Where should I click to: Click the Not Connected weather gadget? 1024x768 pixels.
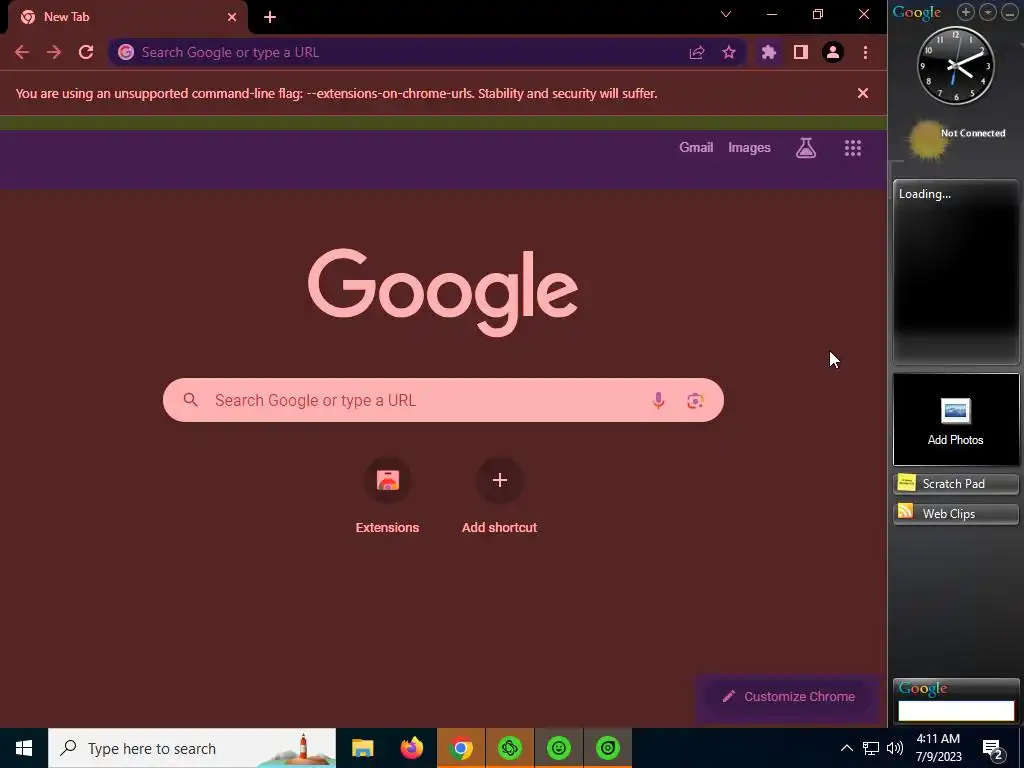(956, 140)
